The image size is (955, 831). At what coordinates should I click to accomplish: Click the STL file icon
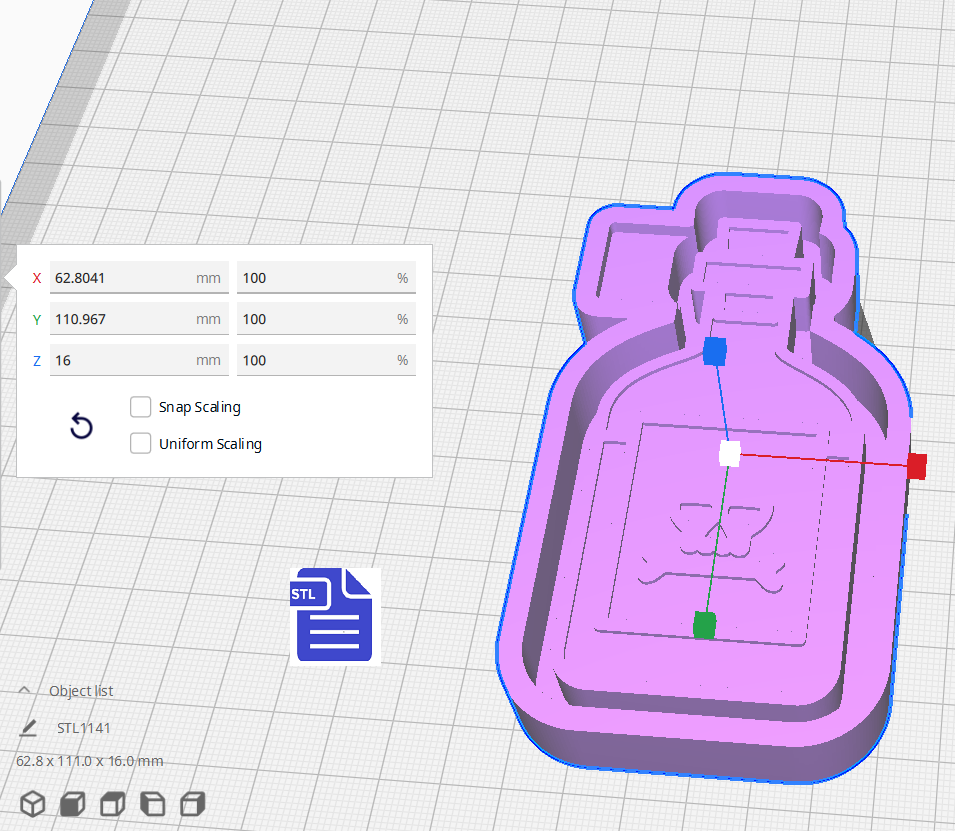(333, 614)
